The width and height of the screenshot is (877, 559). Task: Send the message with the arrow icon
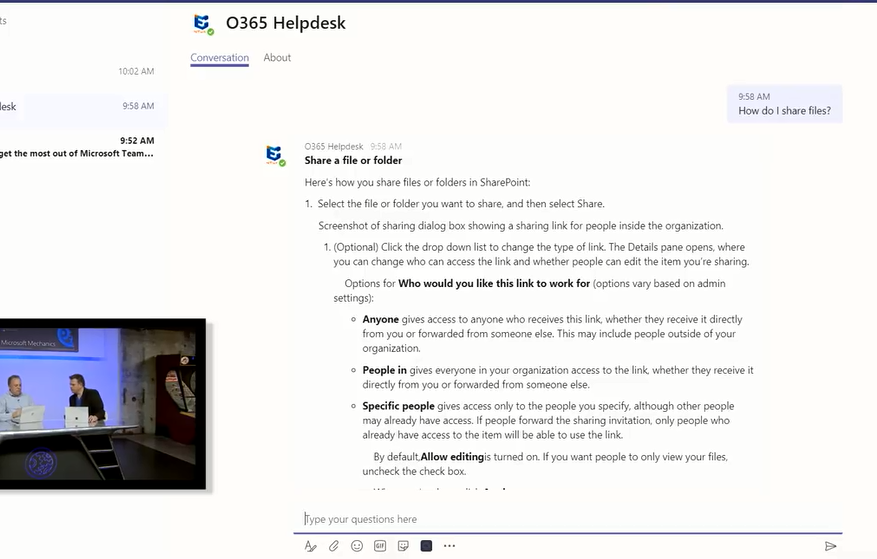coord(830,546)
